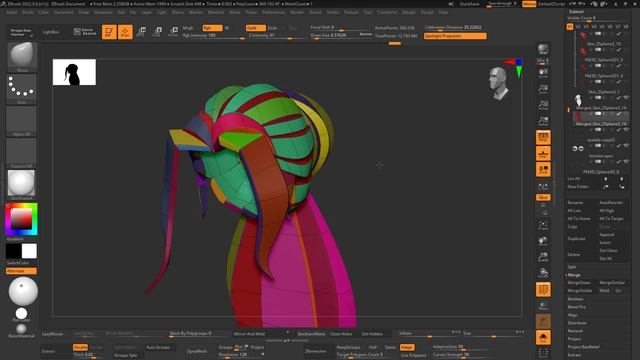Click the Transp transparency icon
The height and width of the screenshot is (360, 640).
tap(543, 306)
